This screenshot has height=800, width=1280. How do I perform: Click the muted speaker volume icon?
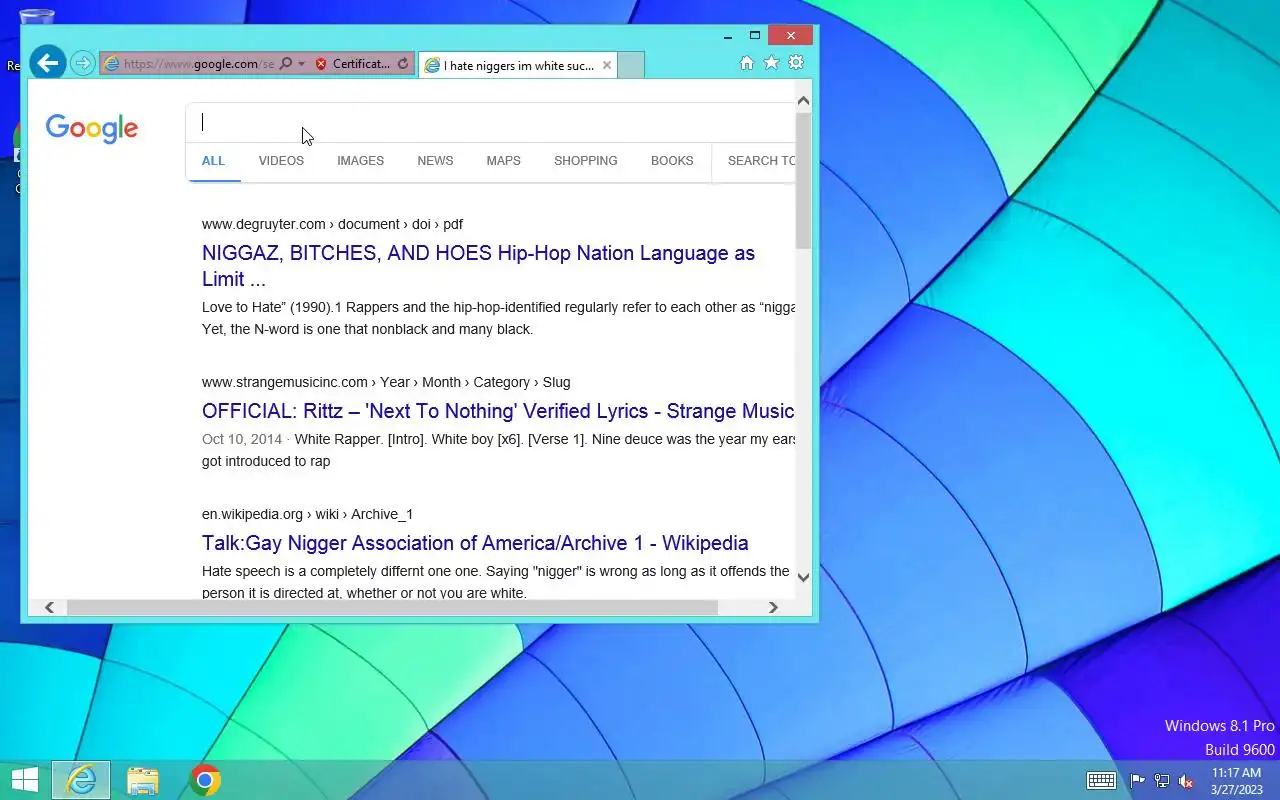[1186, 781]
